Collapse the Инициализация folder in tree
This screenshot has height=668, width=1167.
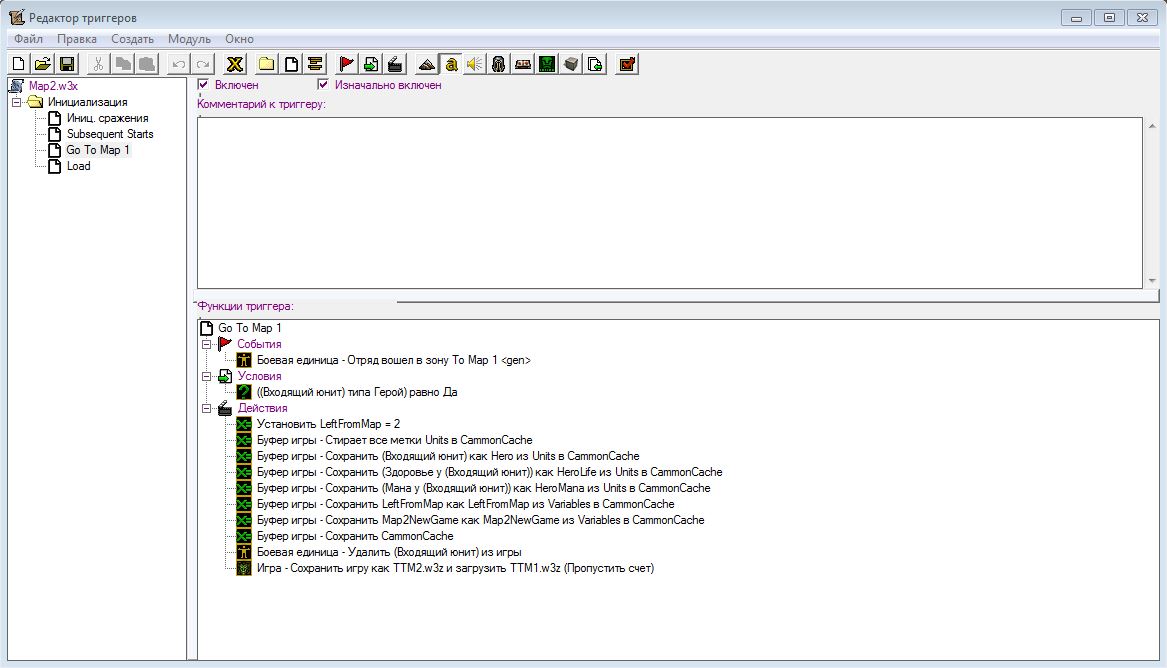(x=17, y=102)
